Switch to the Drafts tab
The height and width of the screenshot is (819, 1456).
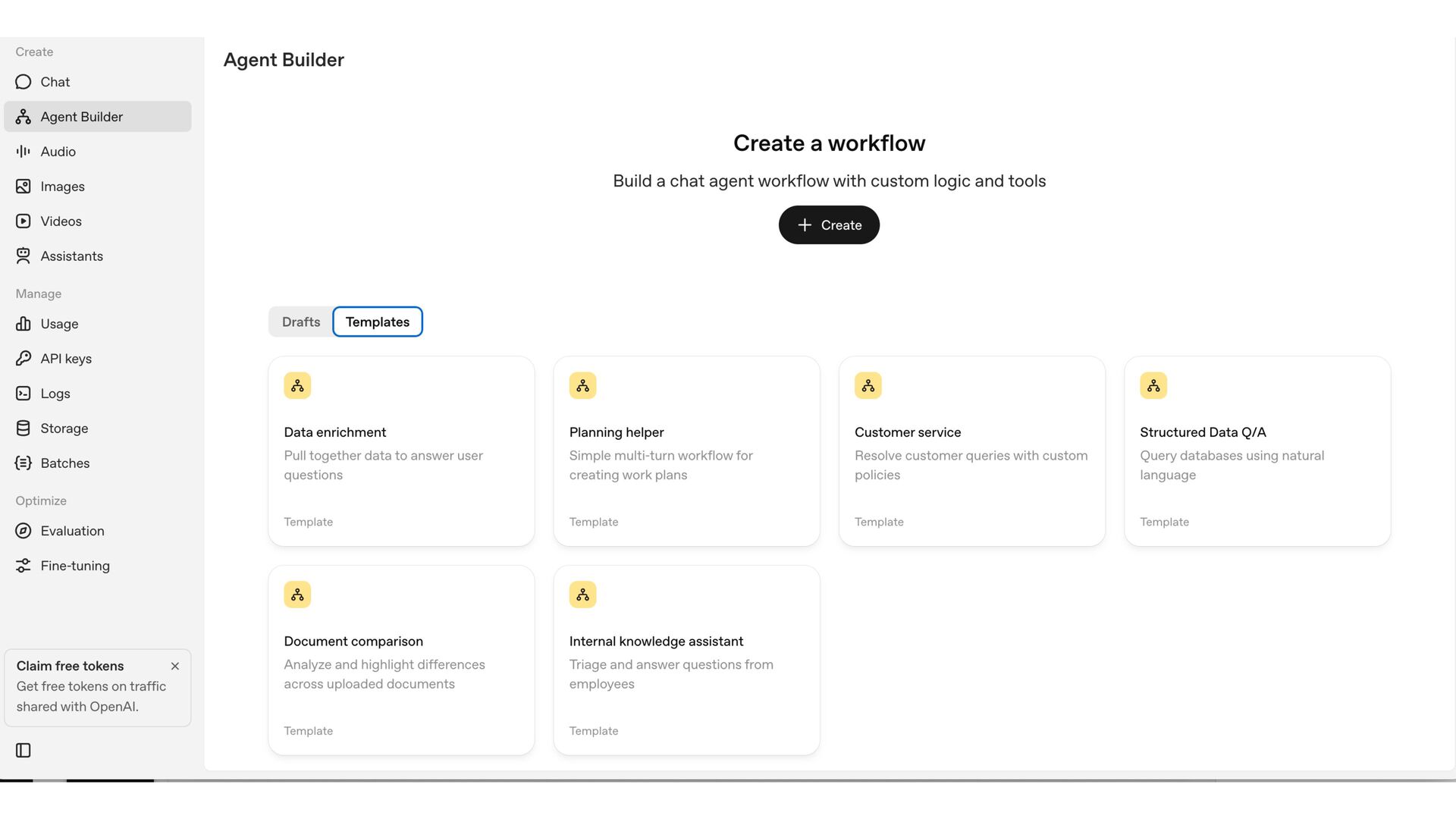coord(301,322)
